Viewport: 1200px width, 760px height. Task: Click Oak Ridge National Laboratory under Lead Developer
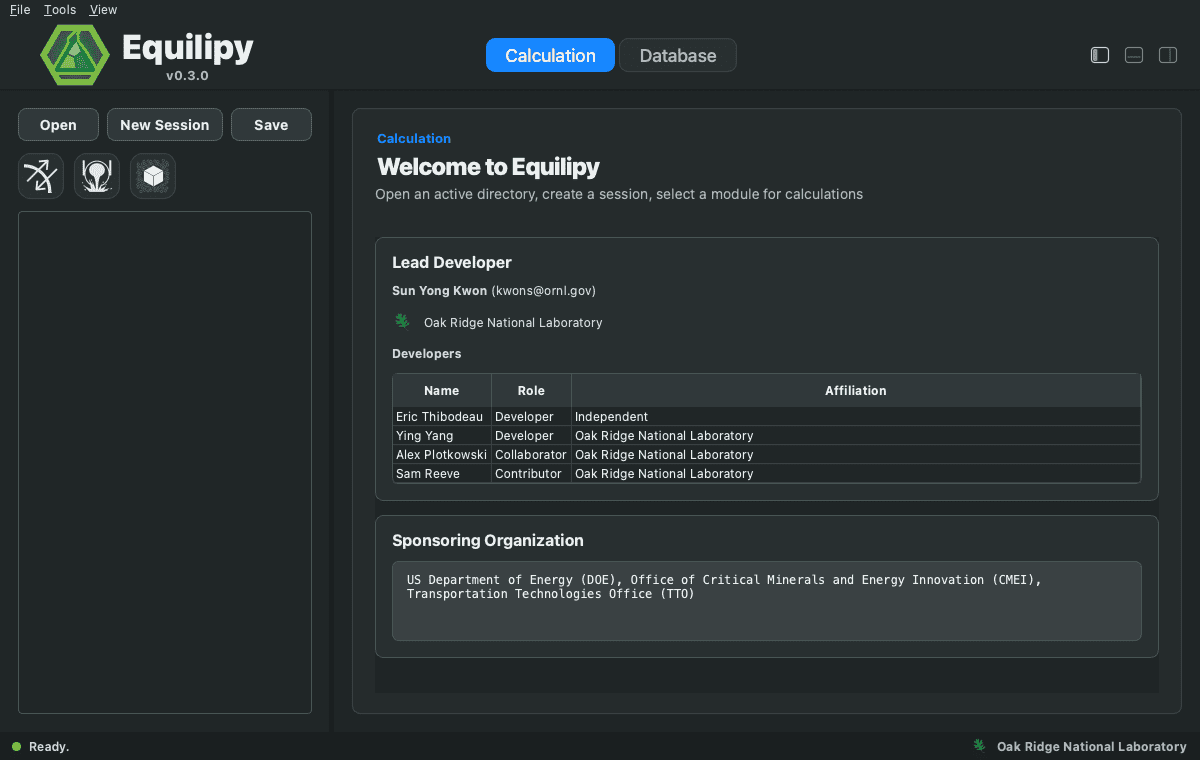(x=513, y=322)
